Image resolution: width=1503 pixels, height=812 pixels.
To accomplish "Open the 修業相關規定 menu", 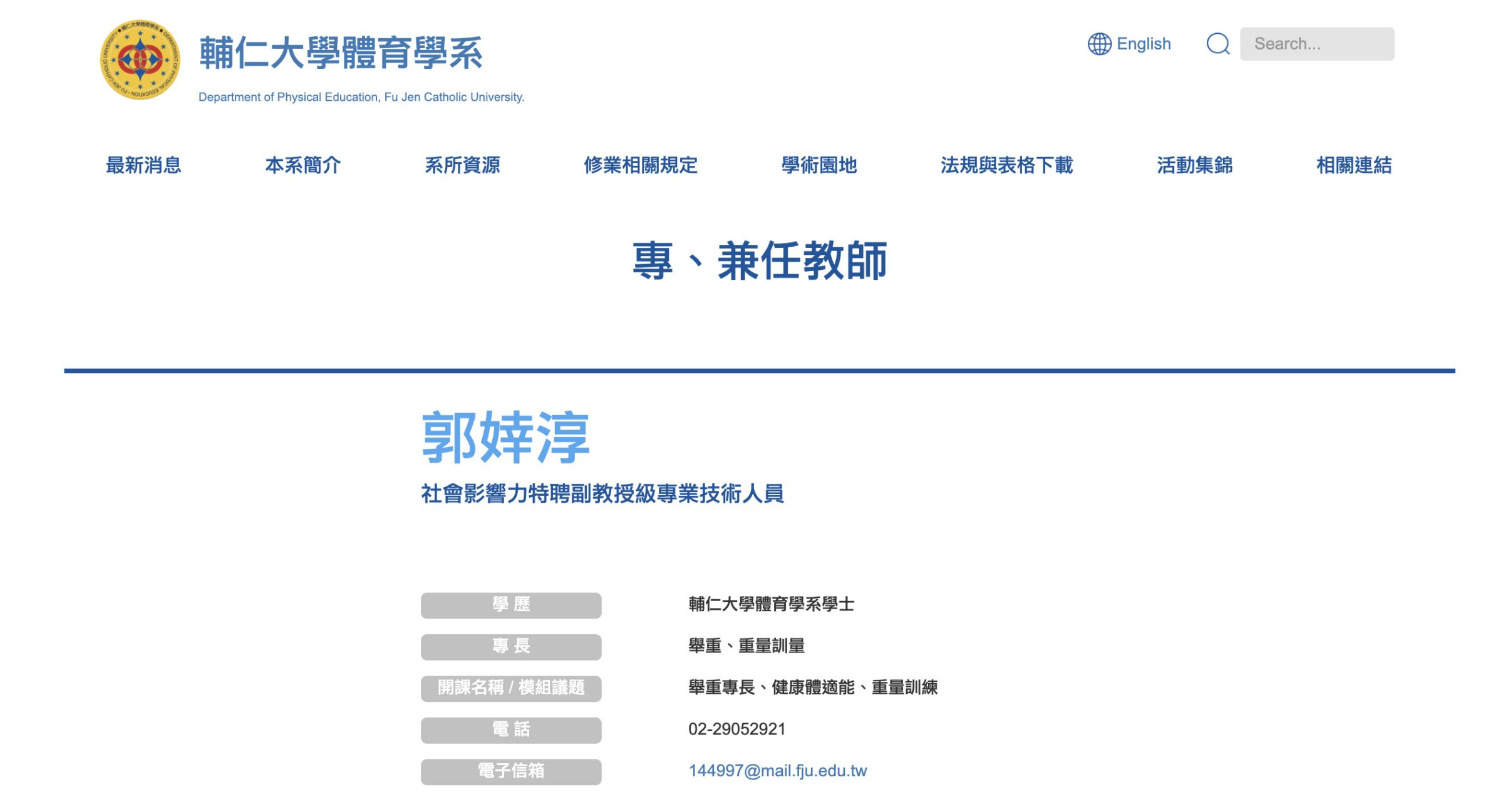I will click(x=640, y=165).
